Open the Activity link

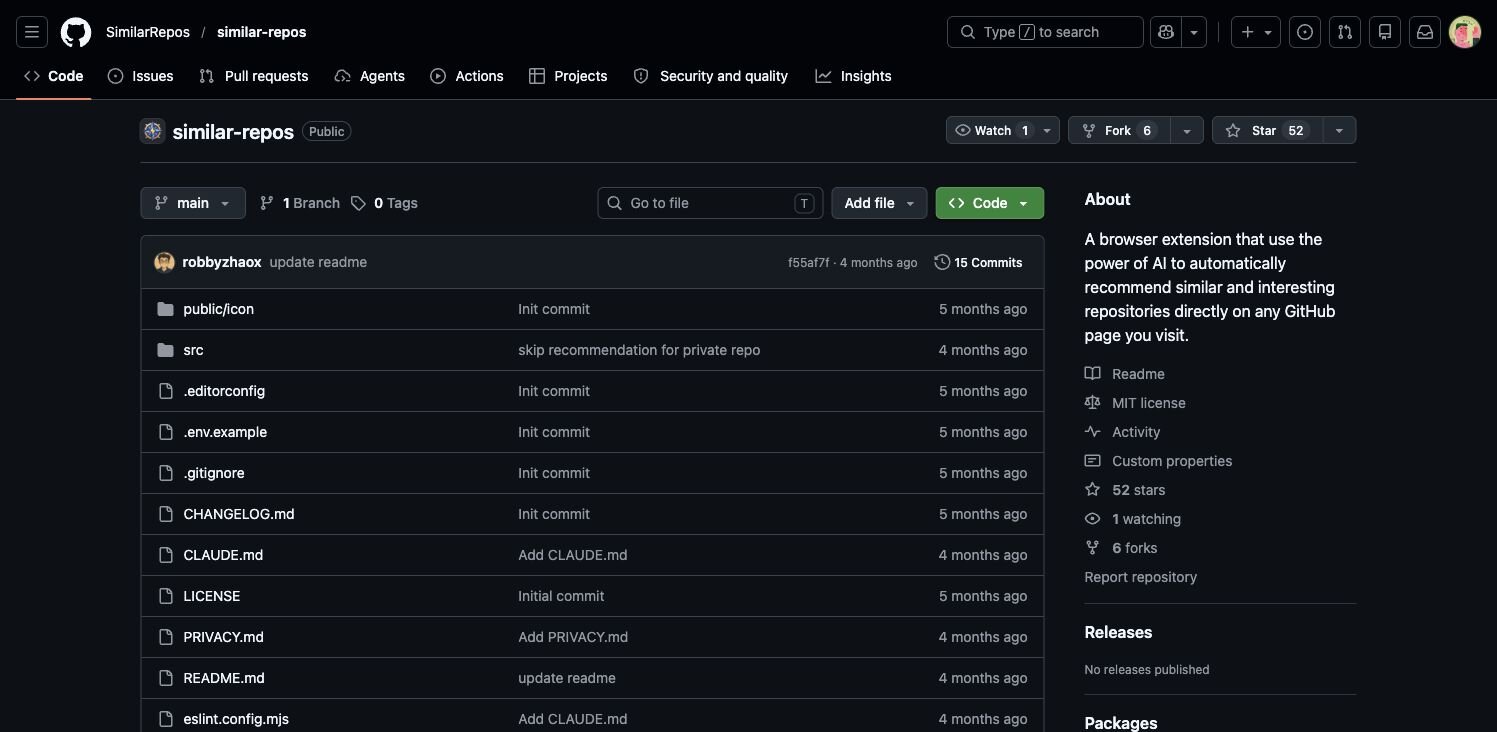tap(1123, 432)
